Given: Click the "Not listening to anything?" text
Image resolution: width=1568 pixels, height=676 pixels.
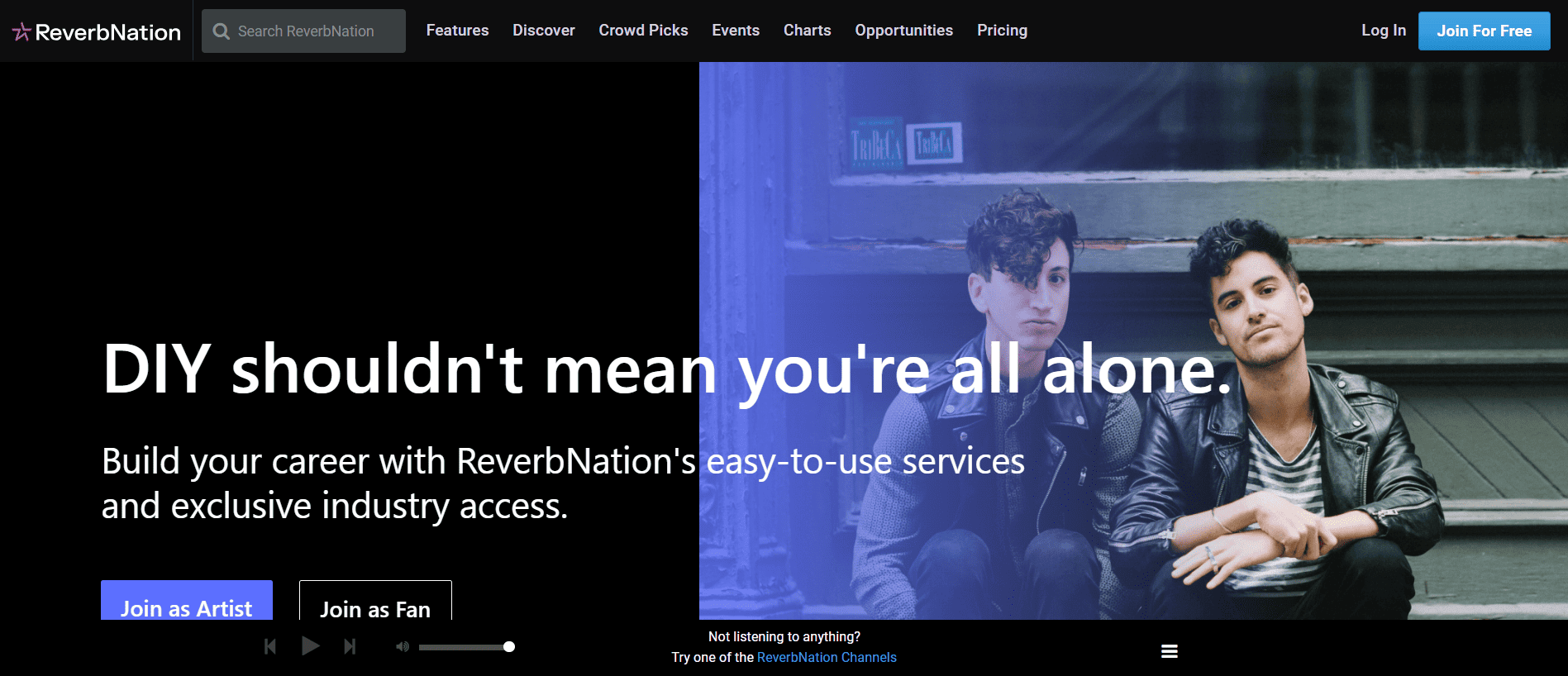Looking at the screenshot, I should click(784, 637).
